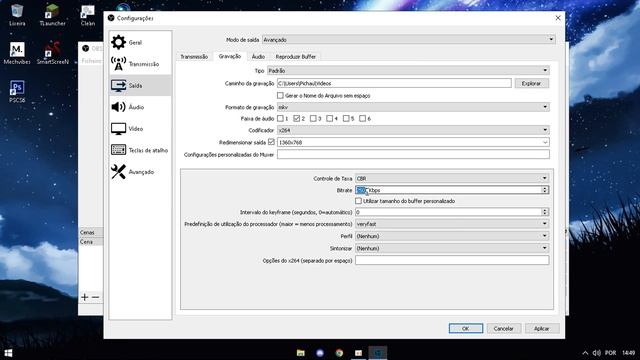
Task: Switch to the Reproduzir Buffer tab
Action: 296,57
